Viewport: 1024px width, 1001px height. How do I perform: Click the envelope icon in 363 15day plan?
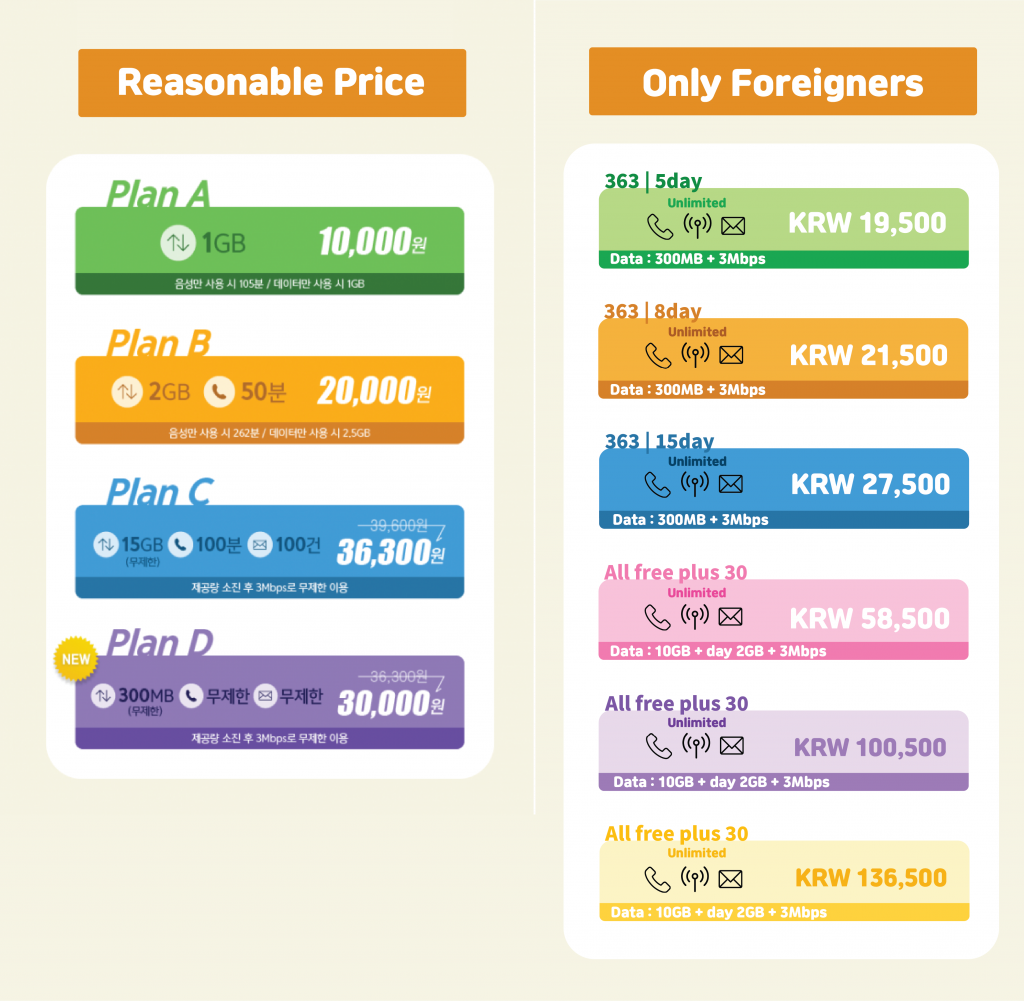tap(731, 484)
